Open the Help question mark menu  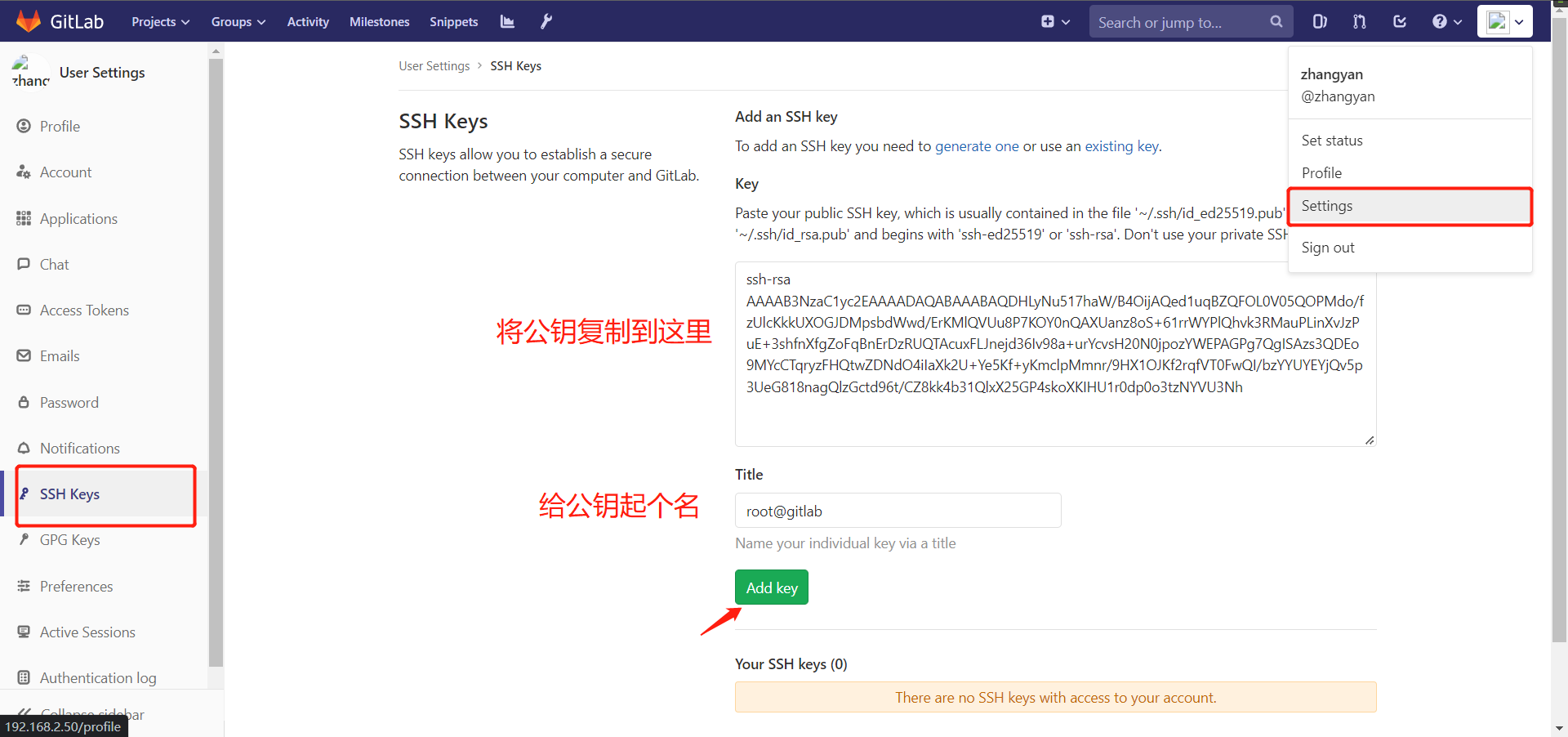click(x=1445, y=22)
